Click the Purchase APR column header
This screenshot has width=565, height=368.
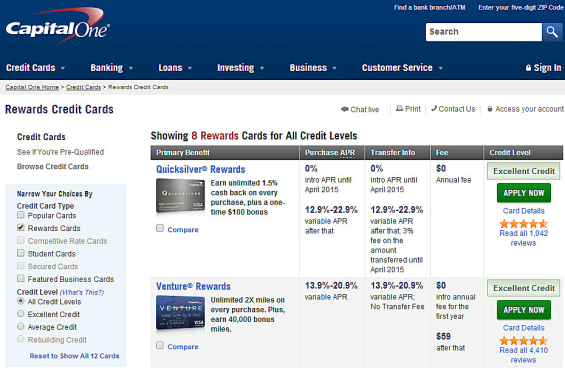point(332,152)
